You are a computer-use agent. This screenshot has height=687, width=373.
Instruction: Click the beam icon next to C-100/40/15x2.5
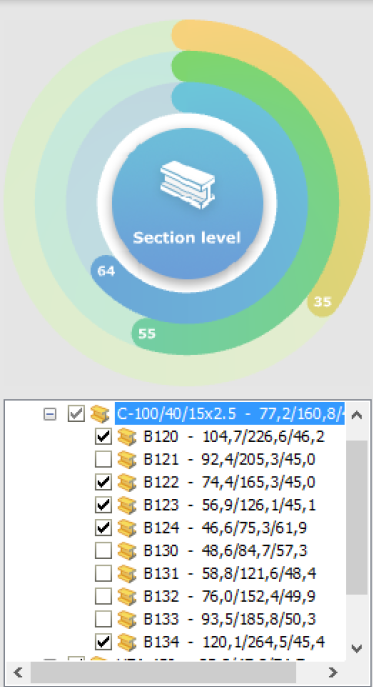click(x=99, y=414)
